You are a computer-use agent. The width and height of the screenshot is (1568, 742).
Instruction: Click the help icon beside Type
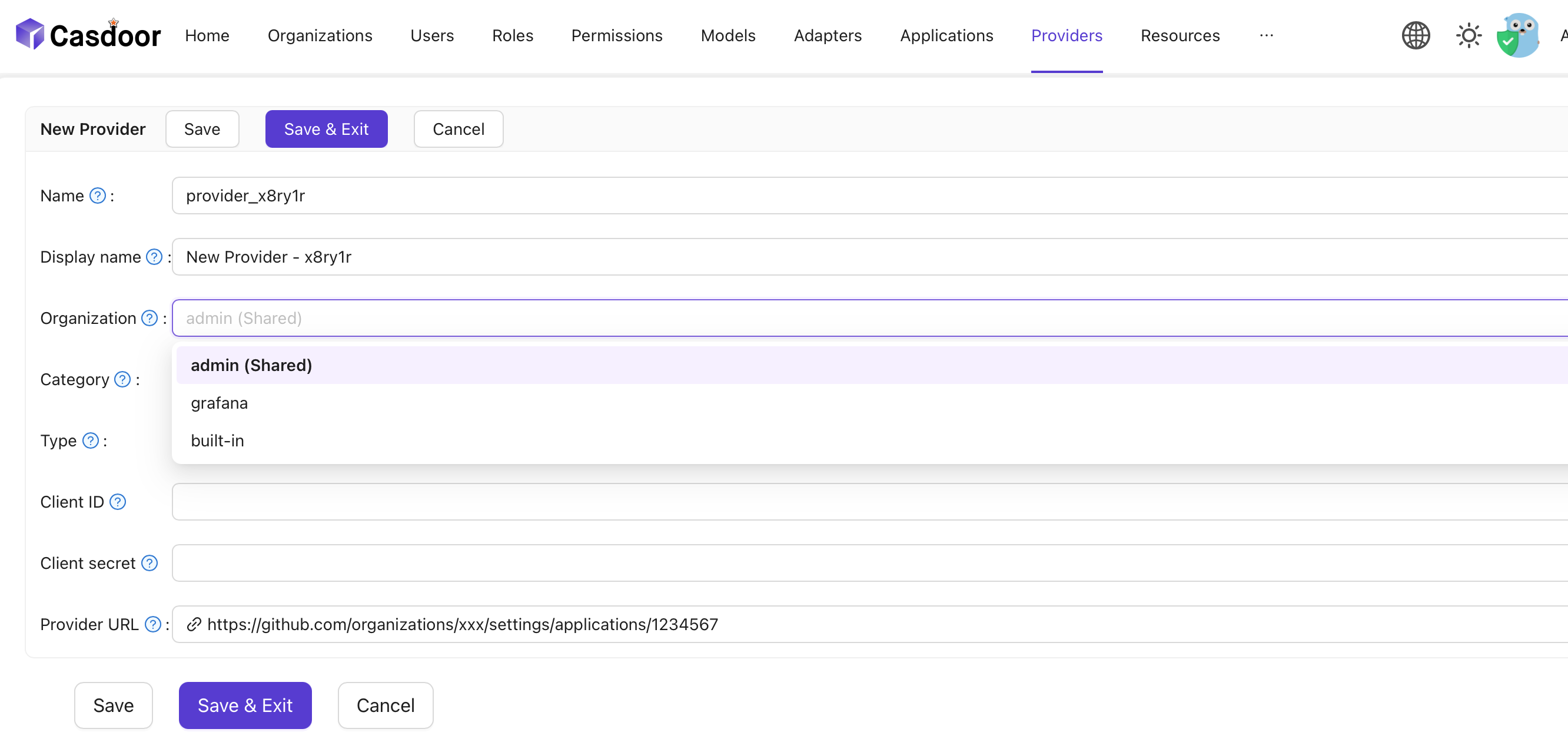pos(90,440)
